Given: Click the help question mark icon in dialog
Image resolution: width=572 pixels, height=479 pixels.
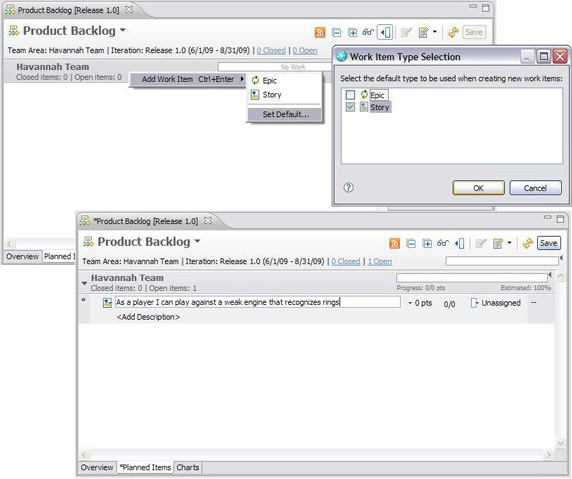Looking at the screenshot, I should 348,188.
